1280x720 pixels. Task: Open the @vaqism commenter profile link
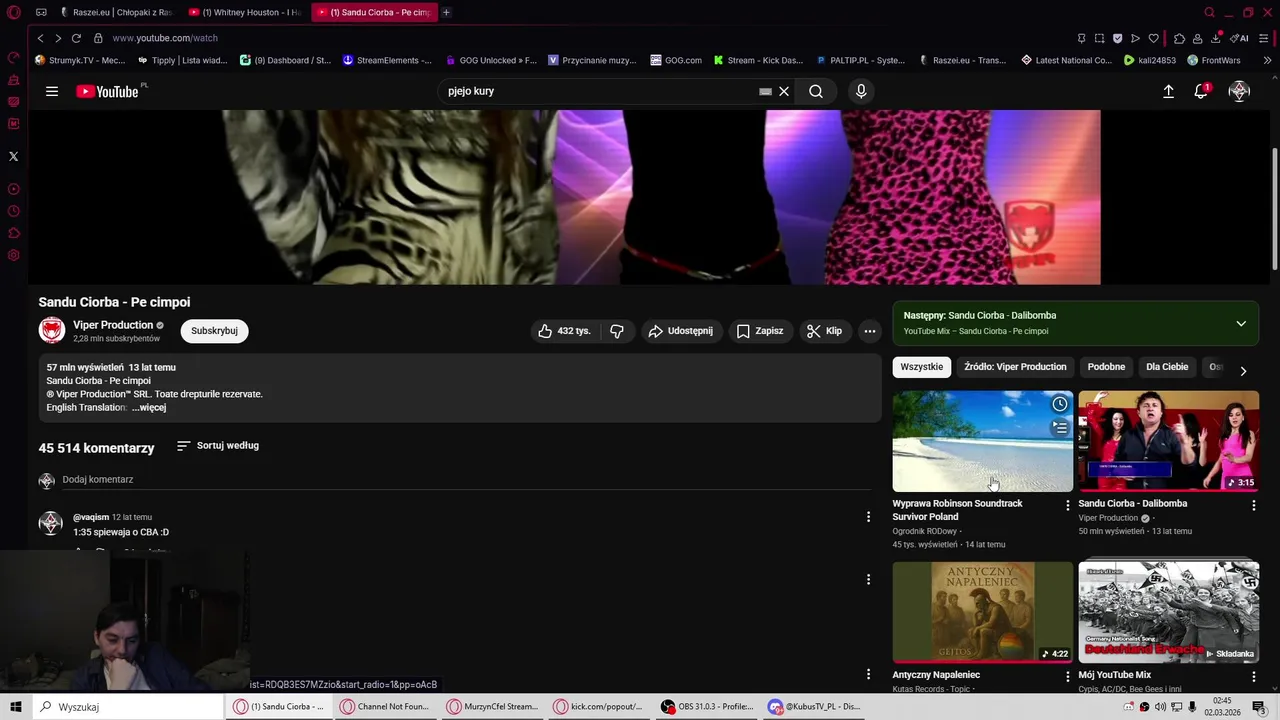tap(91, 517)
